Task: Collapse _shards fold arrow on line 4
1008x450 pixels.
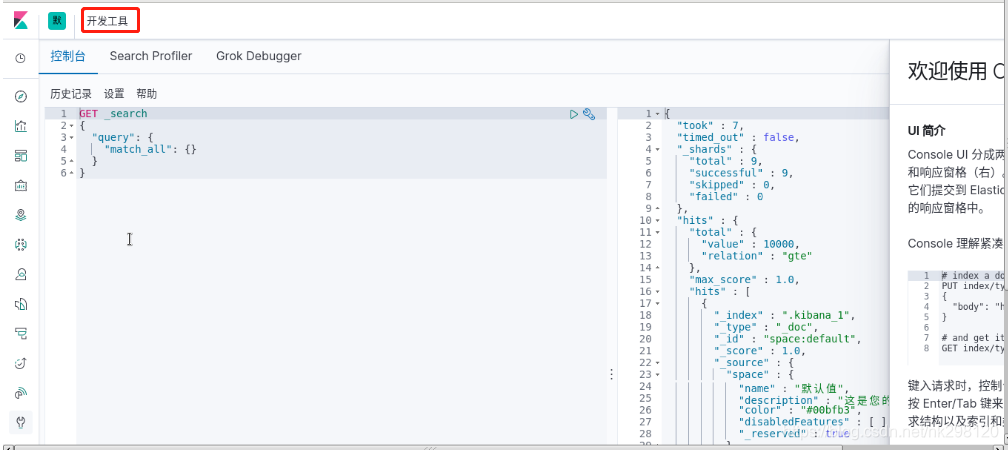Action: click(x=658, y=149)
